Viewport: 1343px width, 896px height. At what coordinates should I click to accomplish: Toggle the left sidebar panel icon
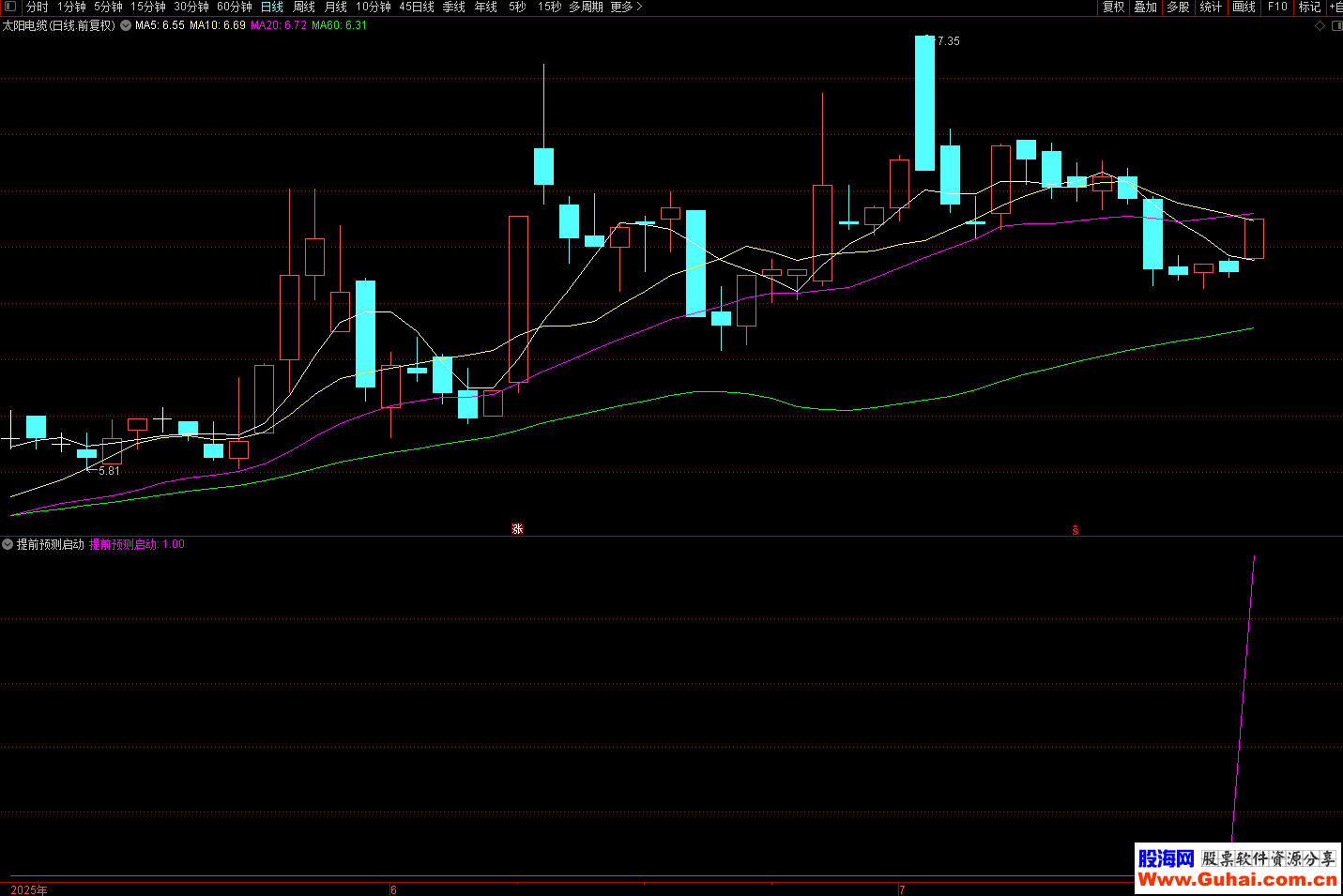9,7
